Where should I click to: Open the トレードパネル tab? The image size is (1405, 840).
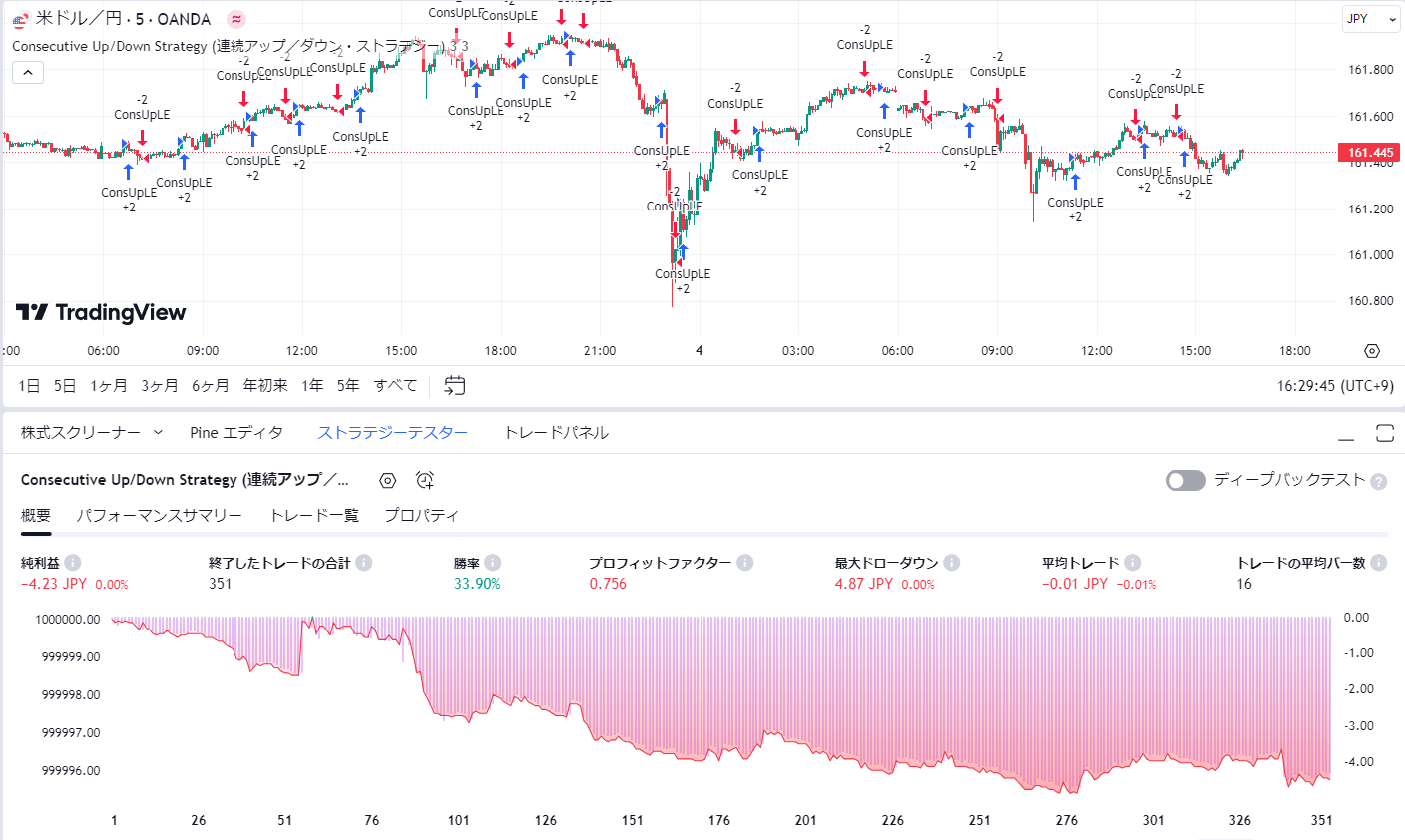(556, 433)
